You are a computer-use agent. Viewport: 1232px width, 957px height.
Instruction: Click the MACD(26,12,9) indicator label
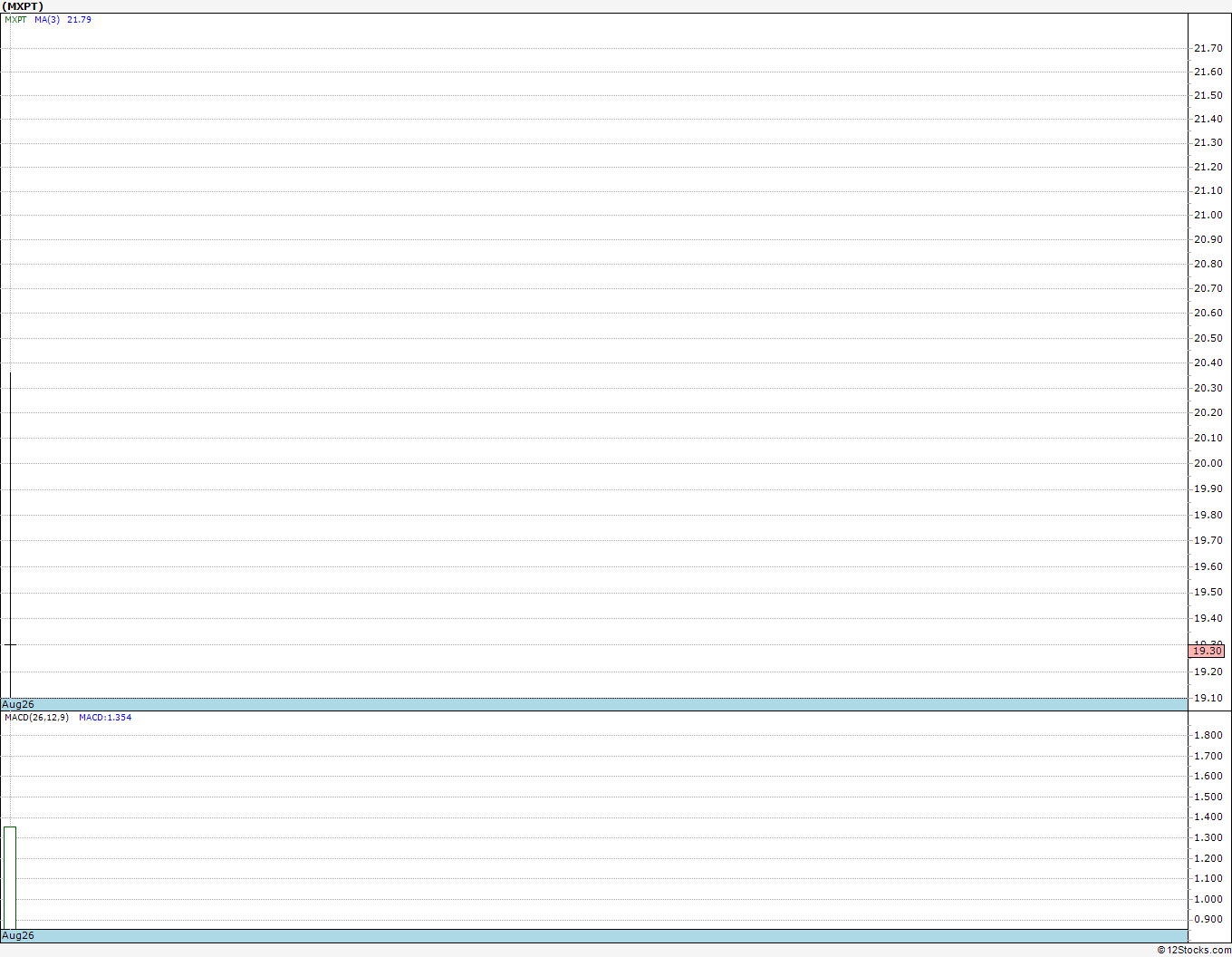[36, 718]
